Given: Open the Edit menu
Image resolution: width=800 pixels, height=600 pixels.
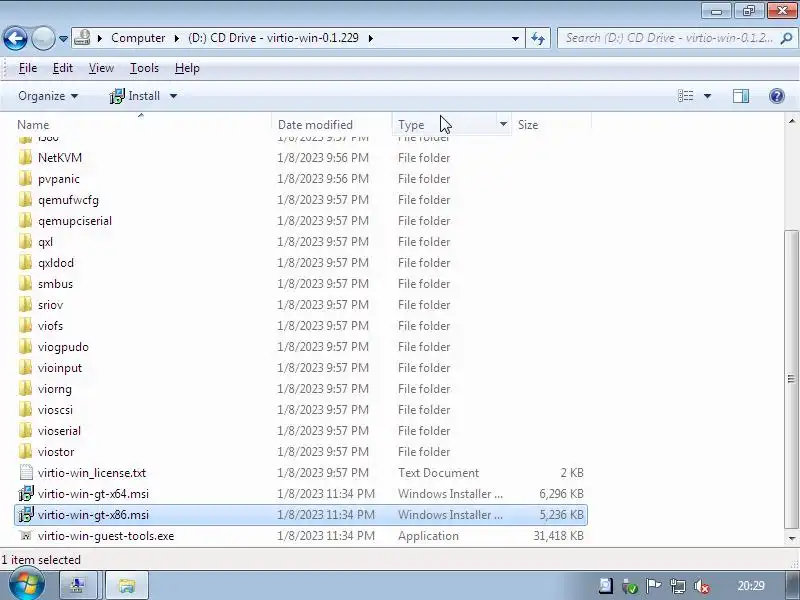Looking at the screenshot, I should (63, 68).
